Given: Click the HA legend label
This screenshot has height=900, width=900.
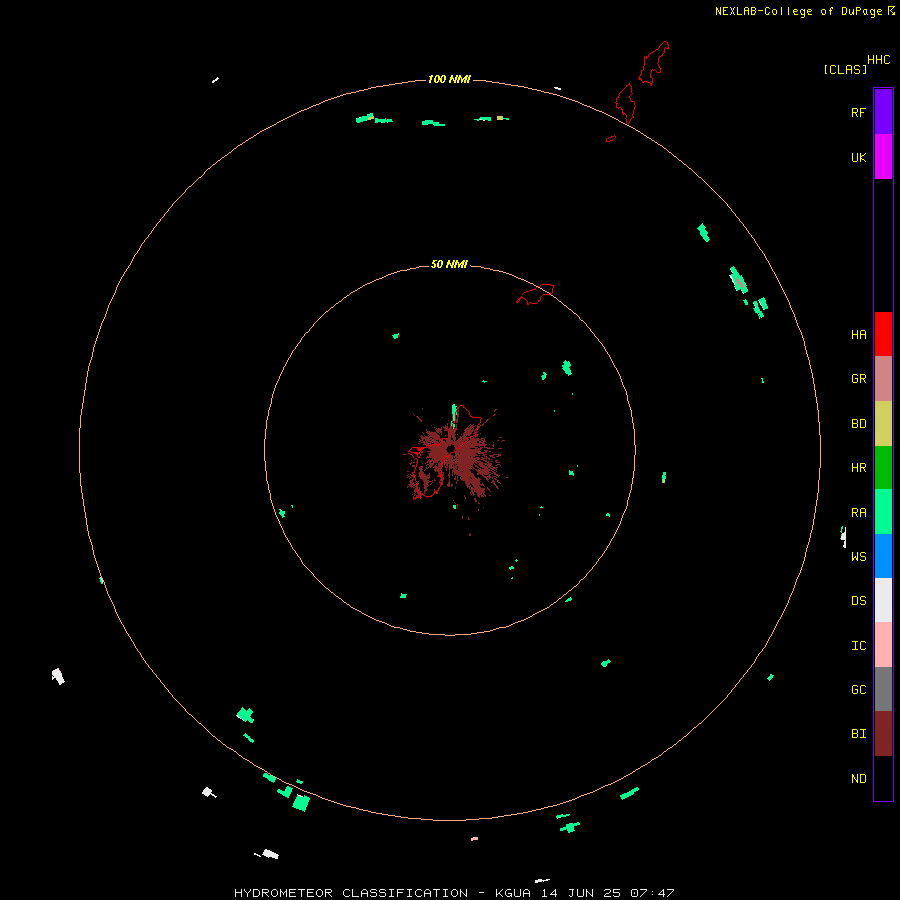Looking at the screenshot, I should click(858, 335).
